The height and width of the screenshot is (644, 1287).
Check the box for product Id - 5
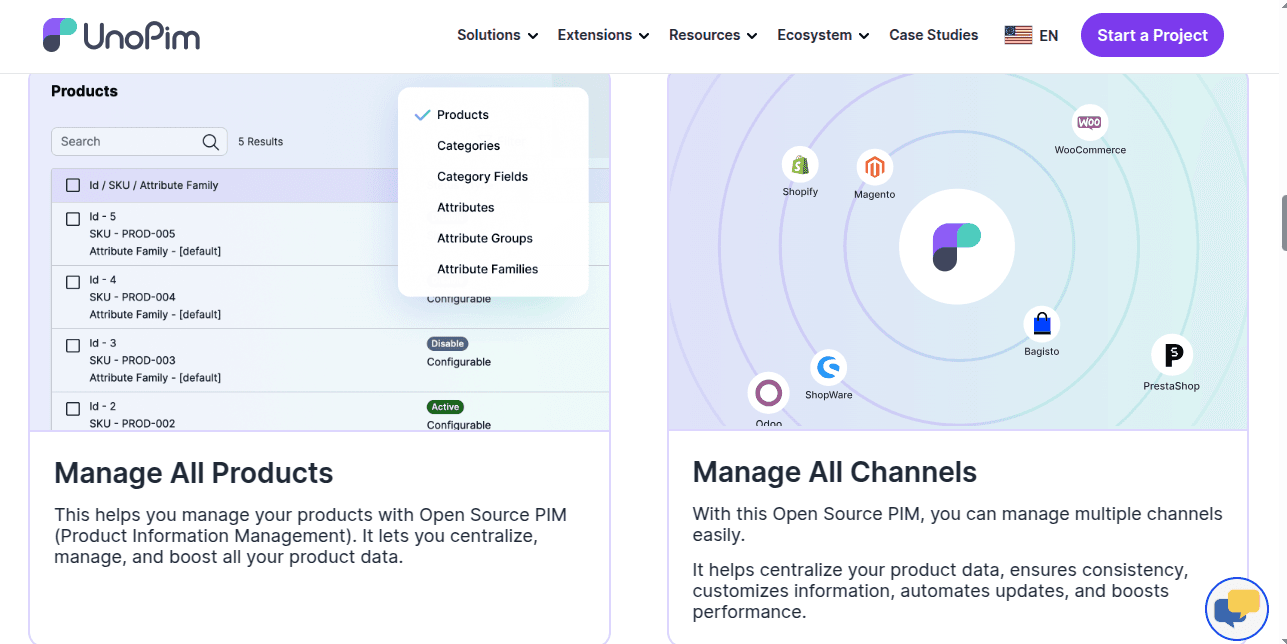coord(73,219)
